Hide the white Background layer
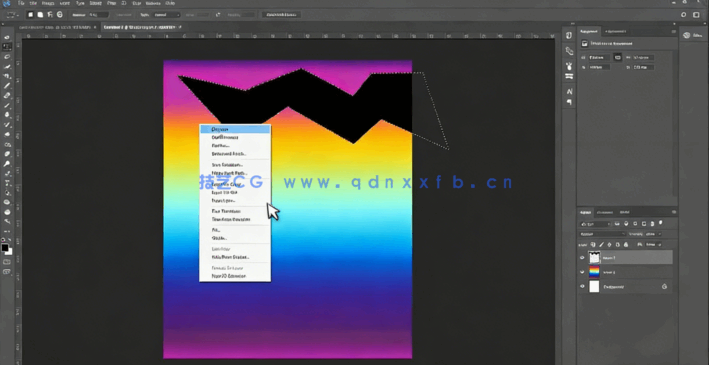 pos(582,286)
